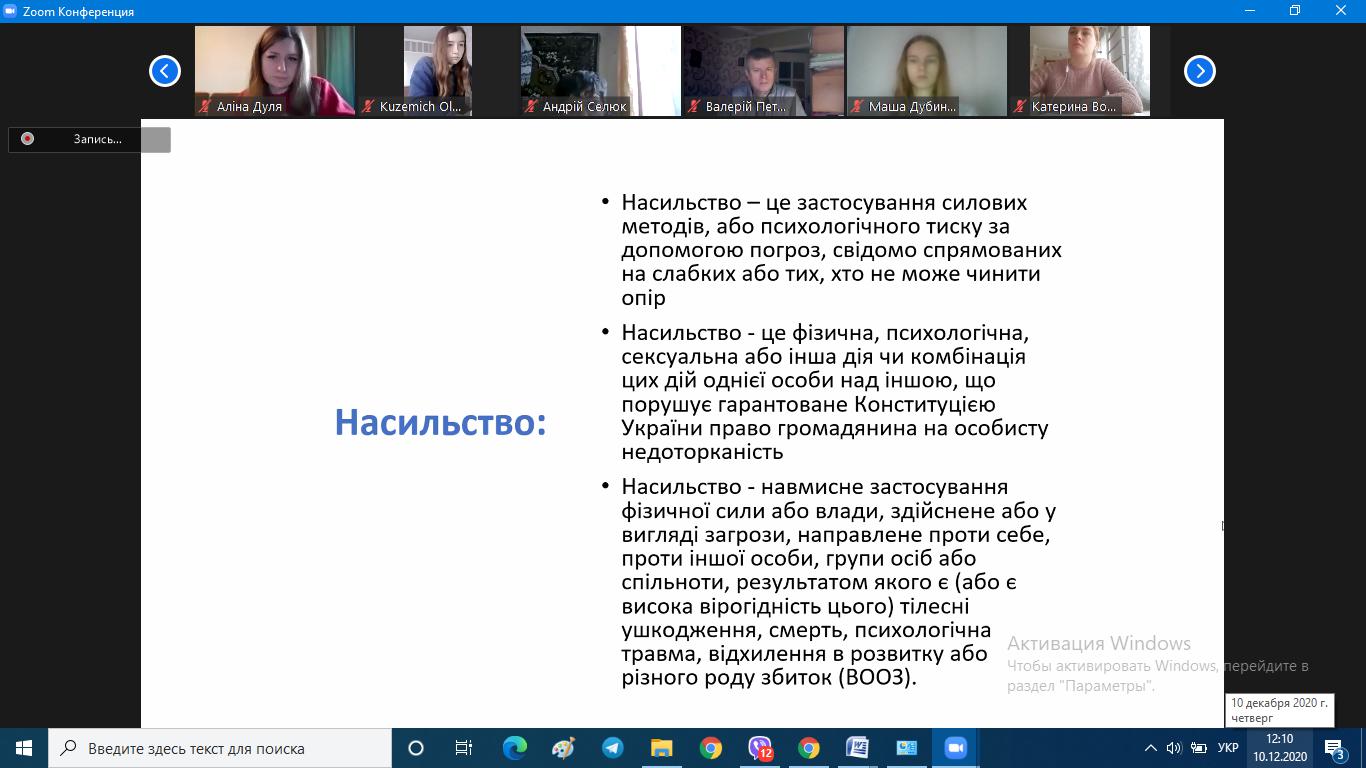Click the Запись... recording label
Screen dimensions: 1366x768
point(97,139)
